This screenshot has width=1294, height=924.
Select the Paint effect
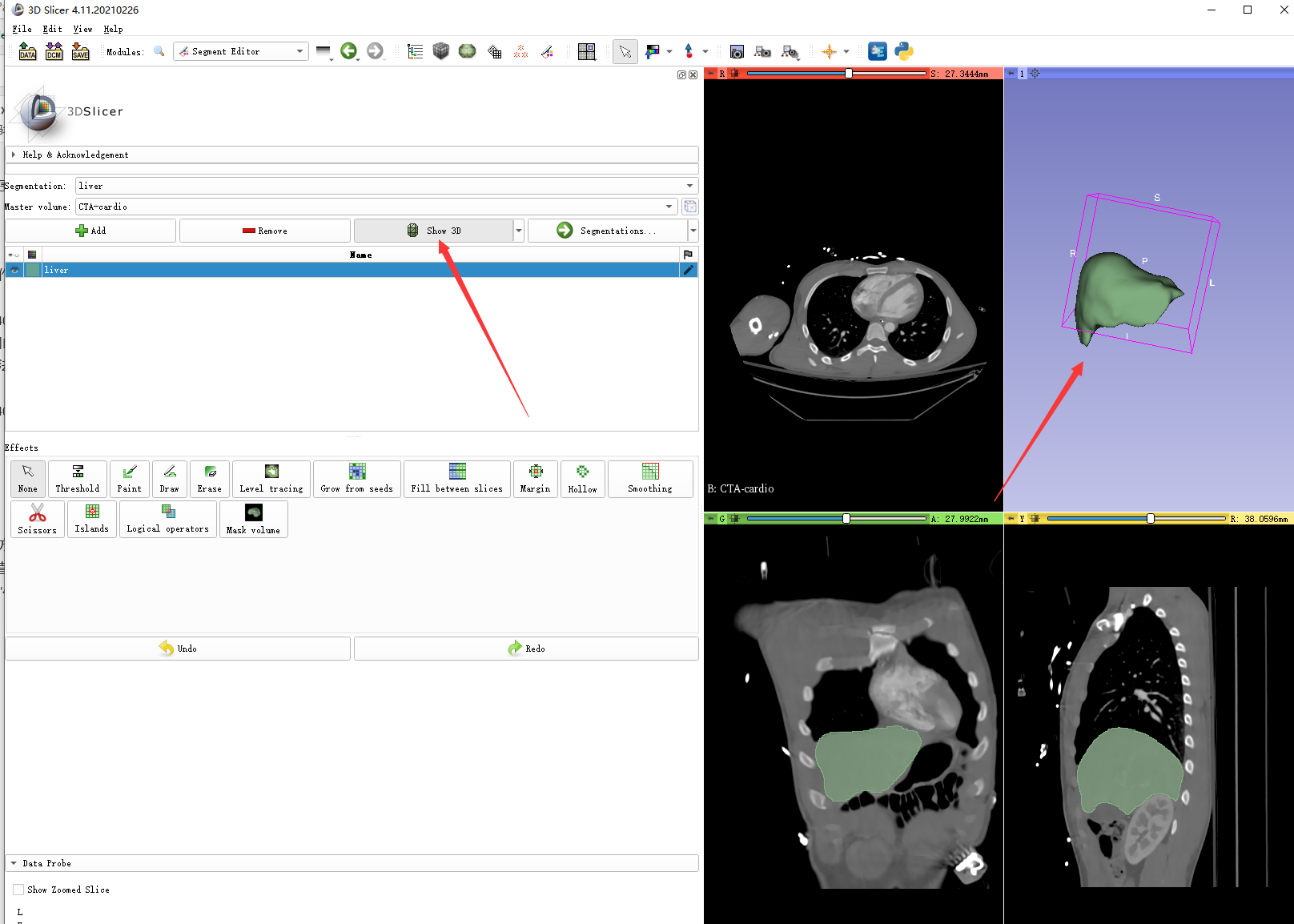(129, 479)
